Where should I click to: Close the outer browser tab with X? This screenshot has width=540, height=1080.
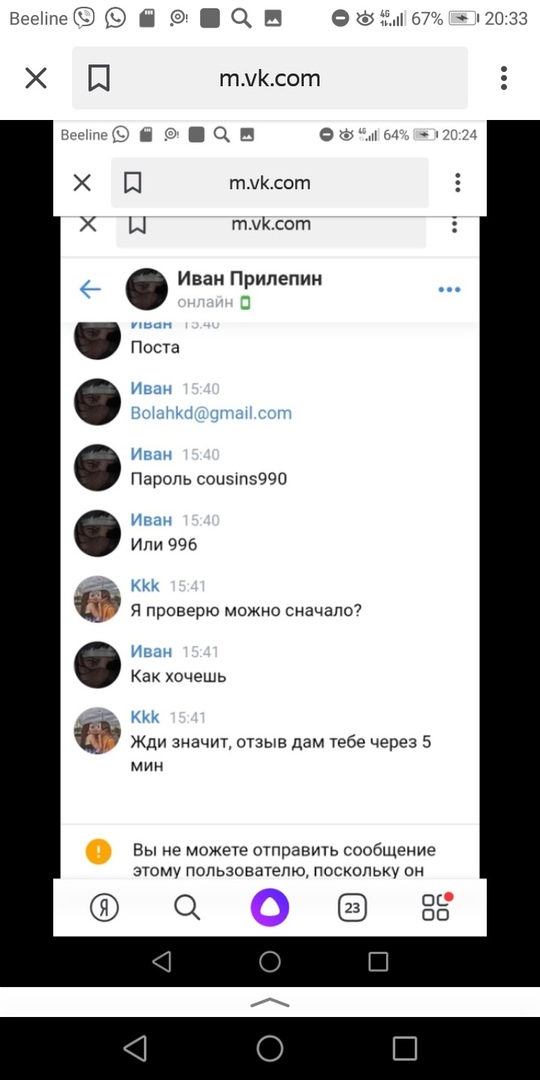[x=36, y=78]
